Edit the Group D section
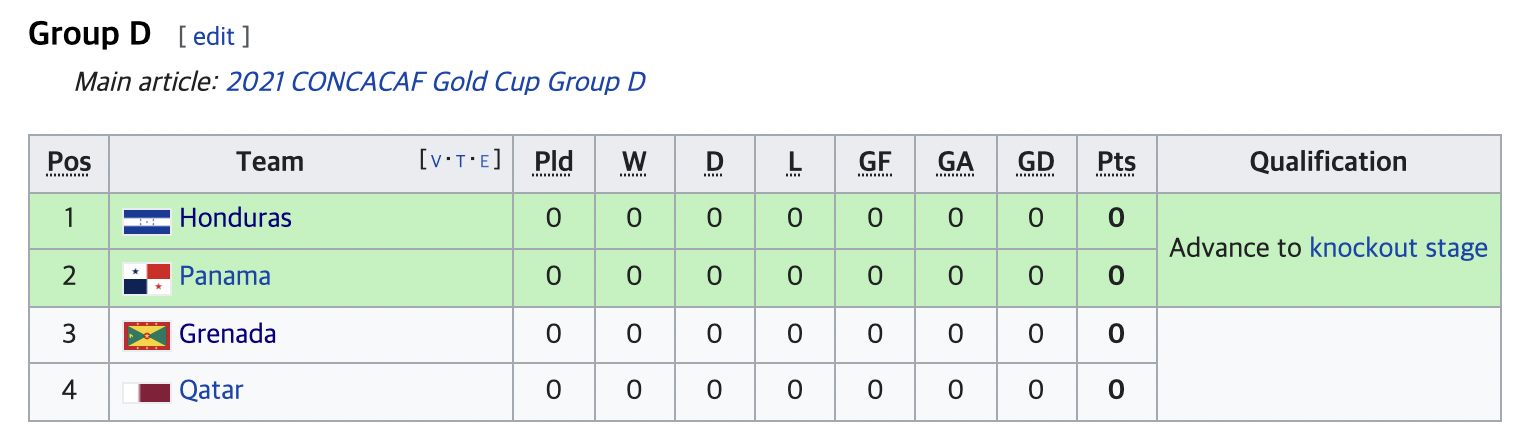This screenshot has height=442, width=1534. pos(213,37)
